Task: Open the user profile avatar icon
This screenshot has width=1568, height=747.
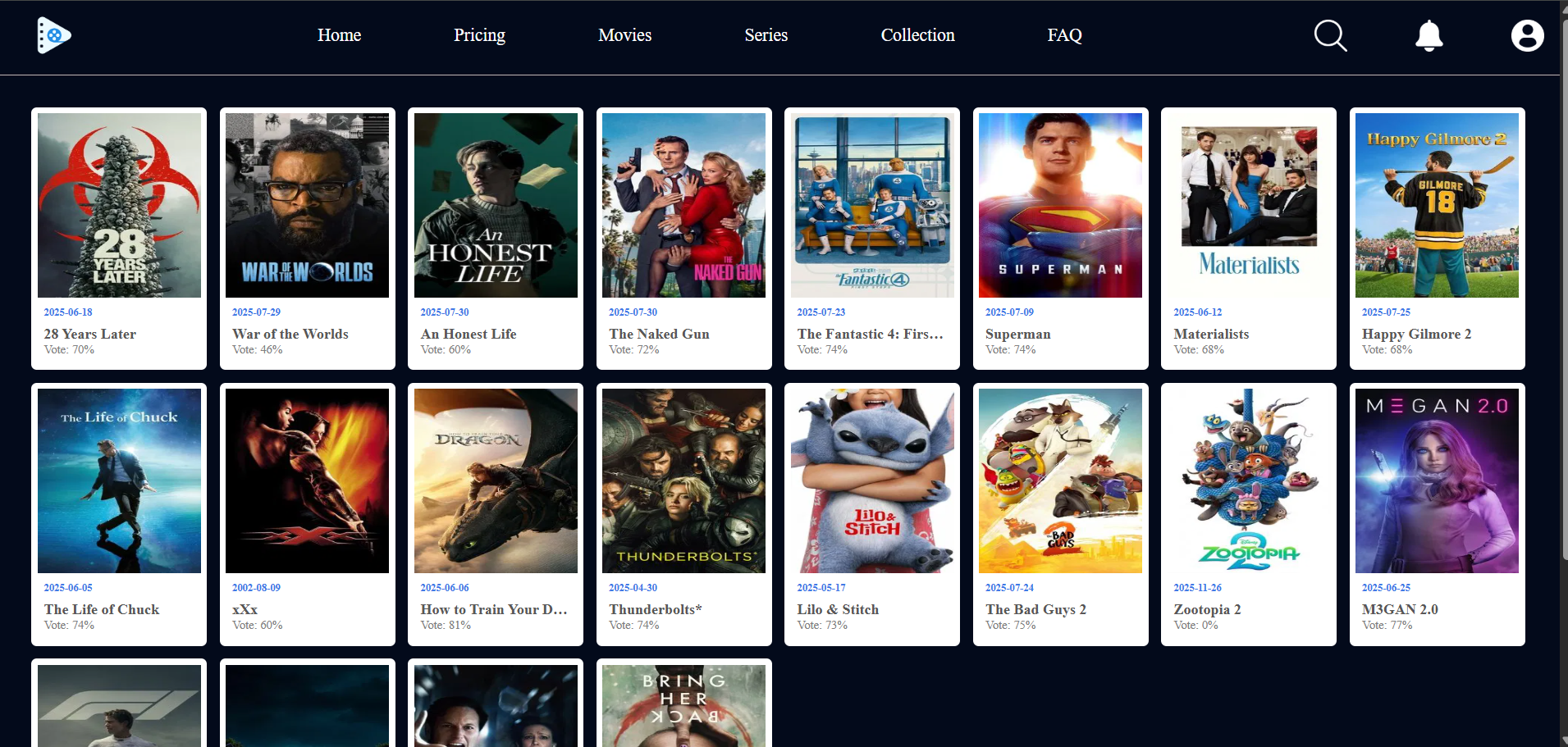Action: pyautogui.click(x=1527, y=35)
